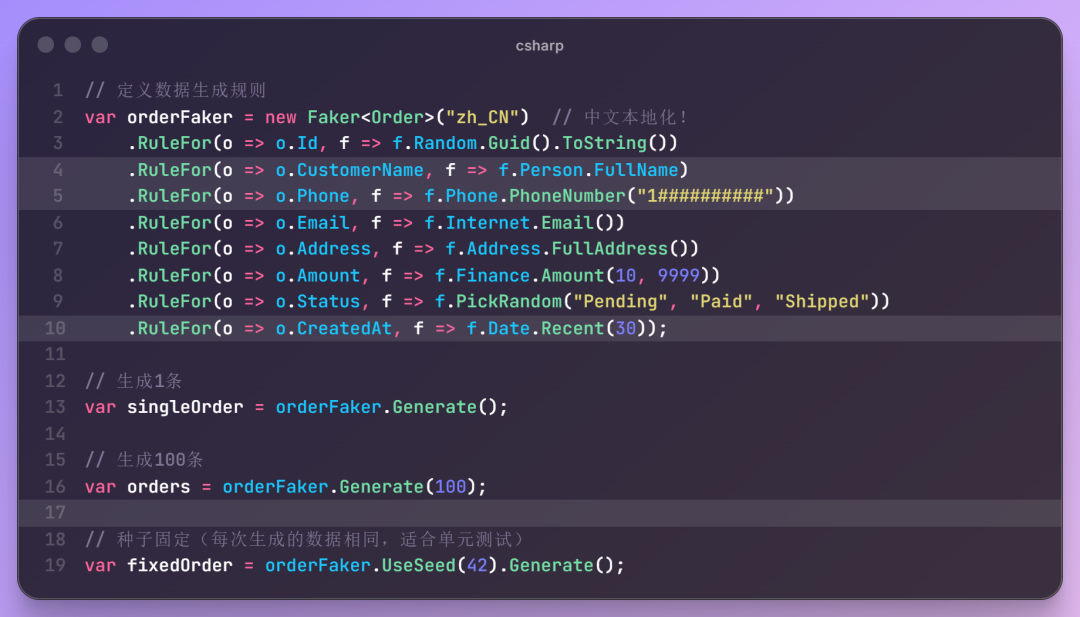Click 'ToString()' on line 3
The height and width of the screenshot is (617, 1080).
point(615,143)
